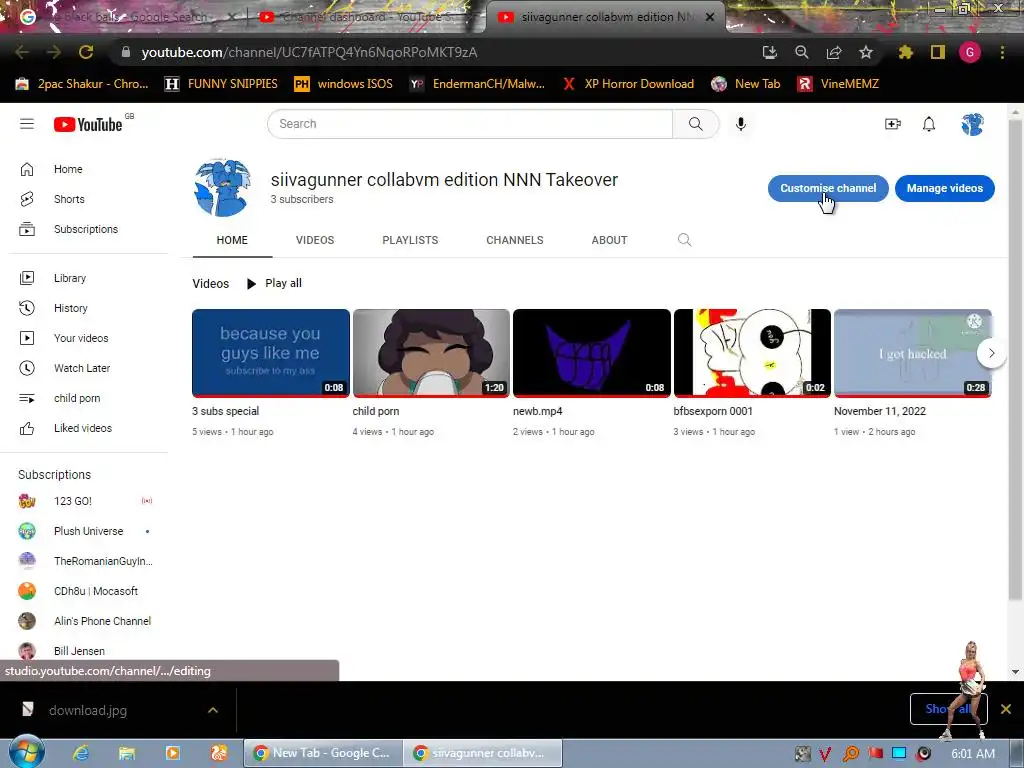Open the Chrome extensions puzzle icon
Screen dimensions: 1024x768
[905, 52]
